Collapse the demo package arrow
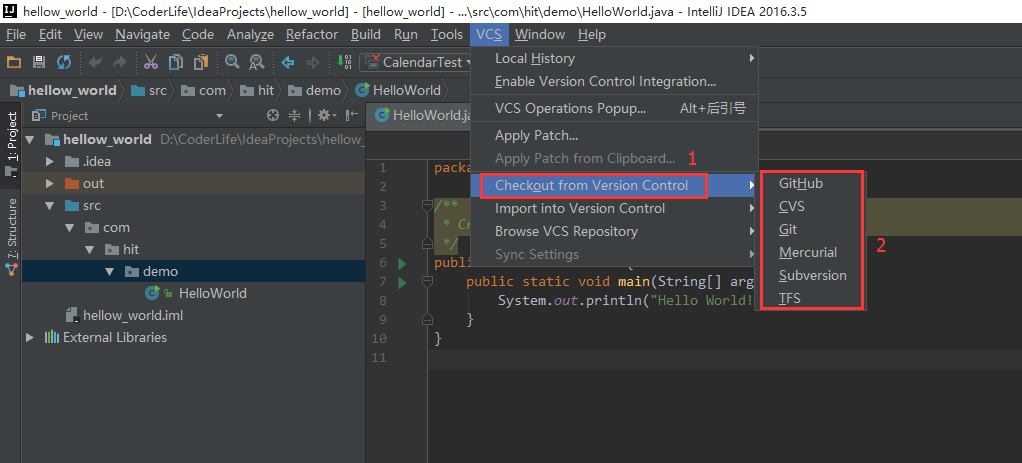The height and width of the screenshot is (463, 1022). coord(110,272)
